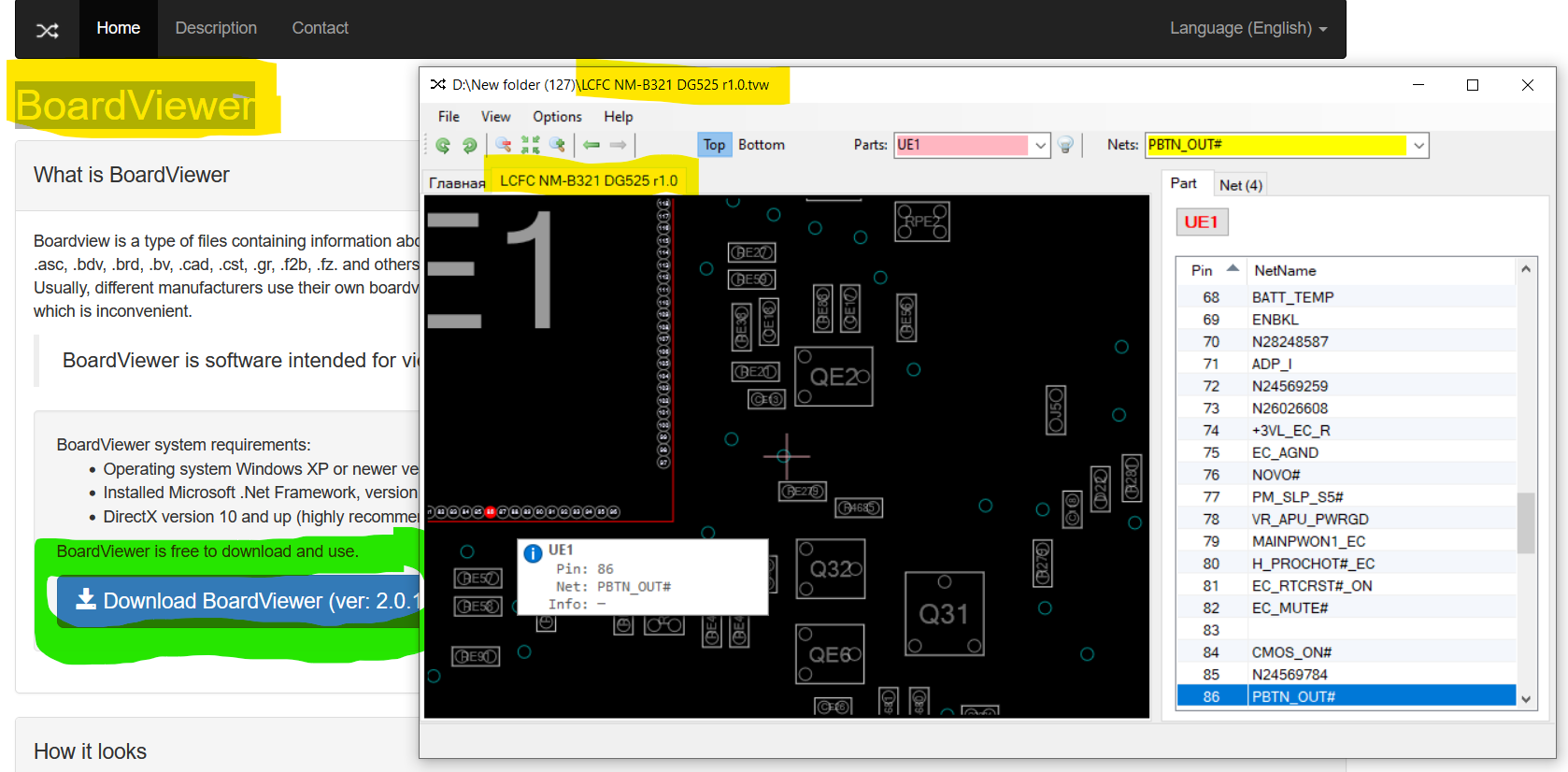Select pin row 70 N28248587

pos(1346,342)
